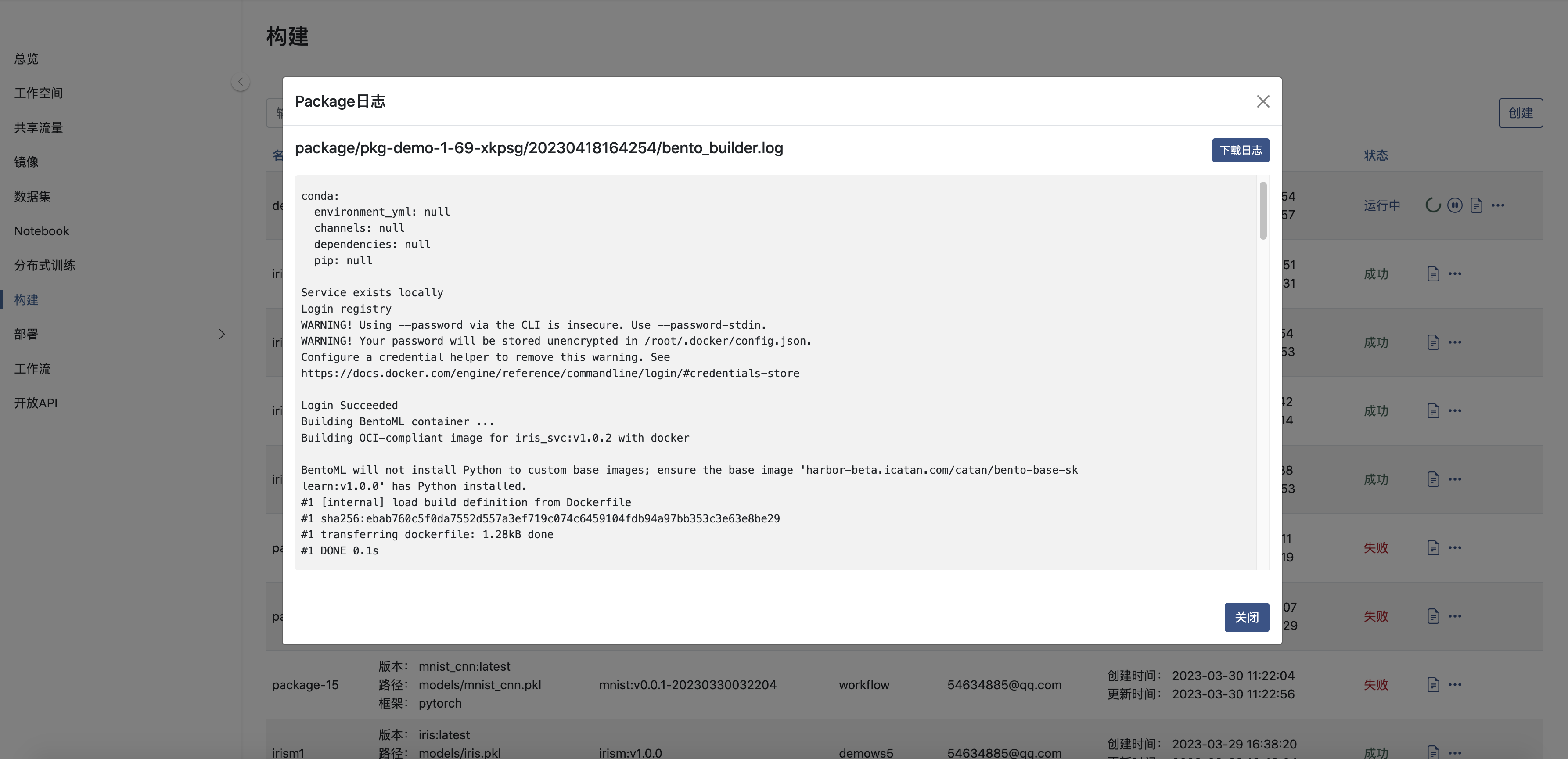Open more options for the running build

pyautogui.click(x=1498, y=206)
